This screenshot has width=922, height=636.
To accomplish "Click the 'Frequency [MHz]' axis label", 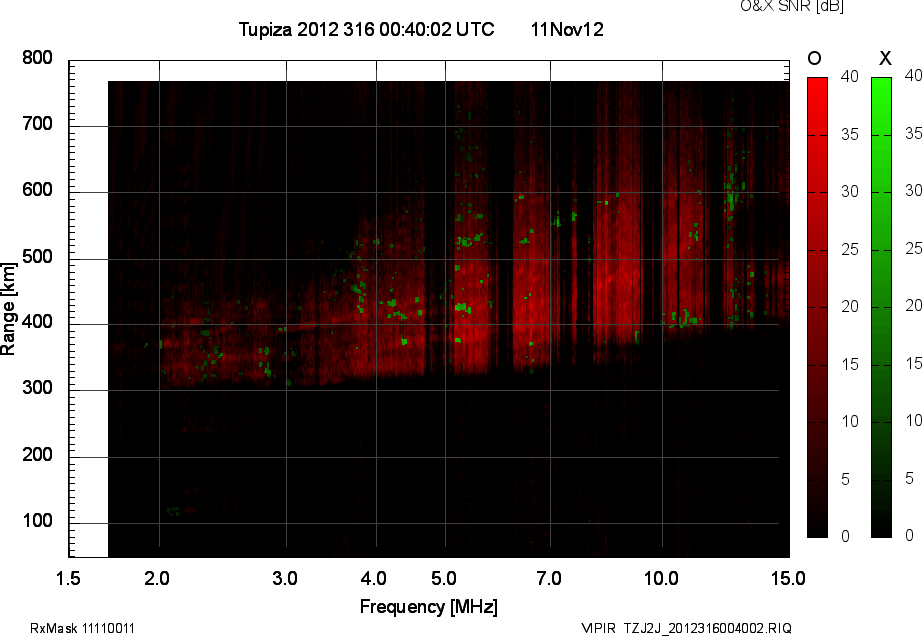I will click(x=429, y=607).
